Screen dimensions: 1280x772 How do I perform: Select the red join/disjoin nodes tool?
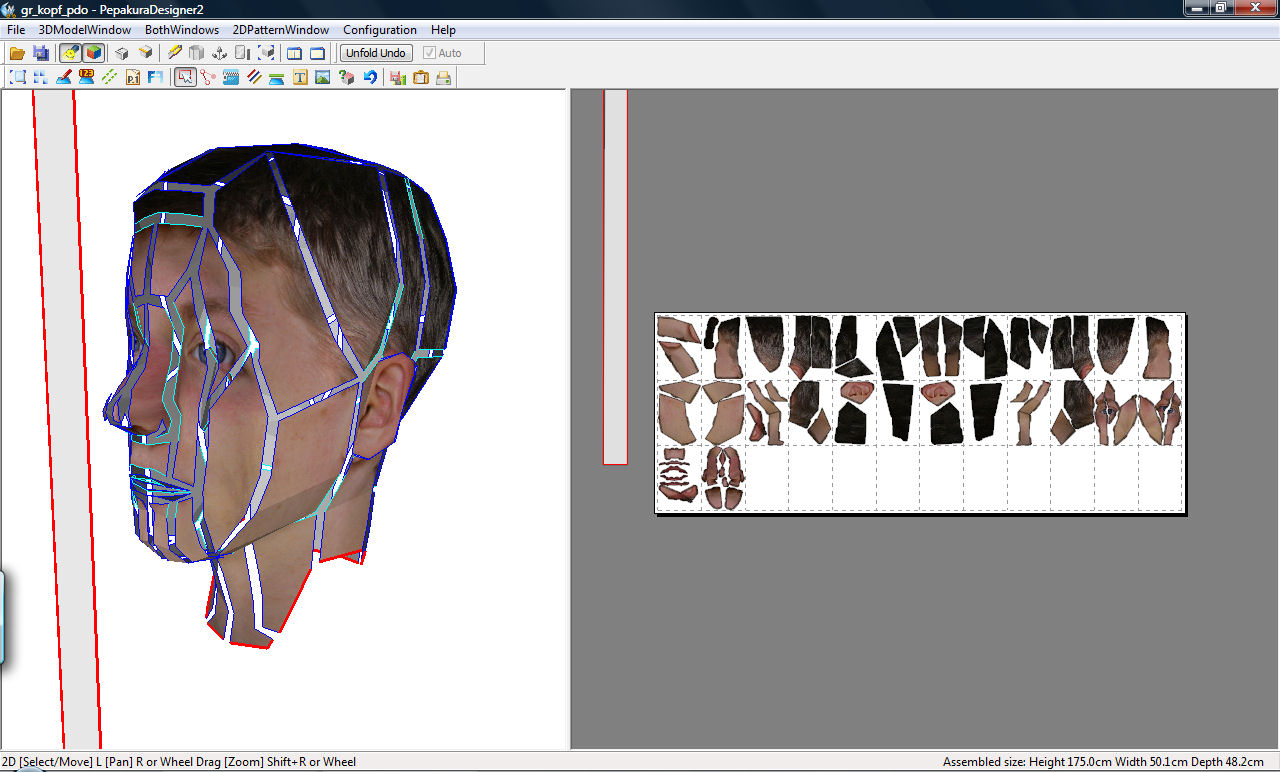tap(208, 77)
